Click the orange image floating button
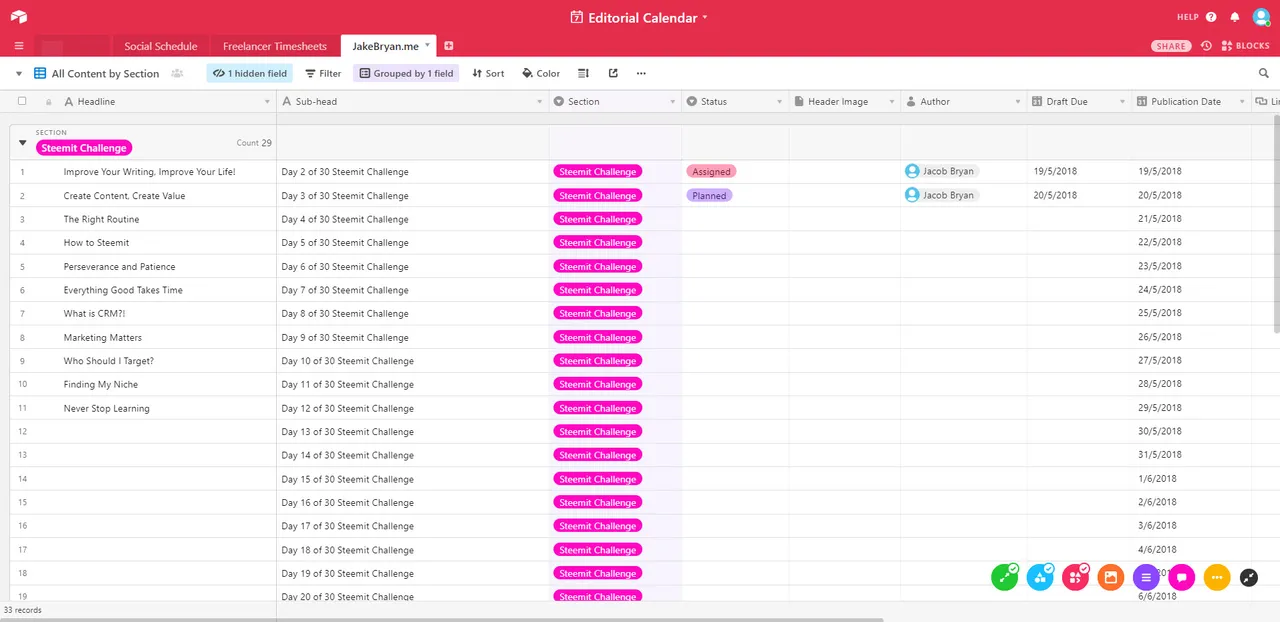Image resolution: width=1280 pixels, height=622 pixels. (1110, 577)
